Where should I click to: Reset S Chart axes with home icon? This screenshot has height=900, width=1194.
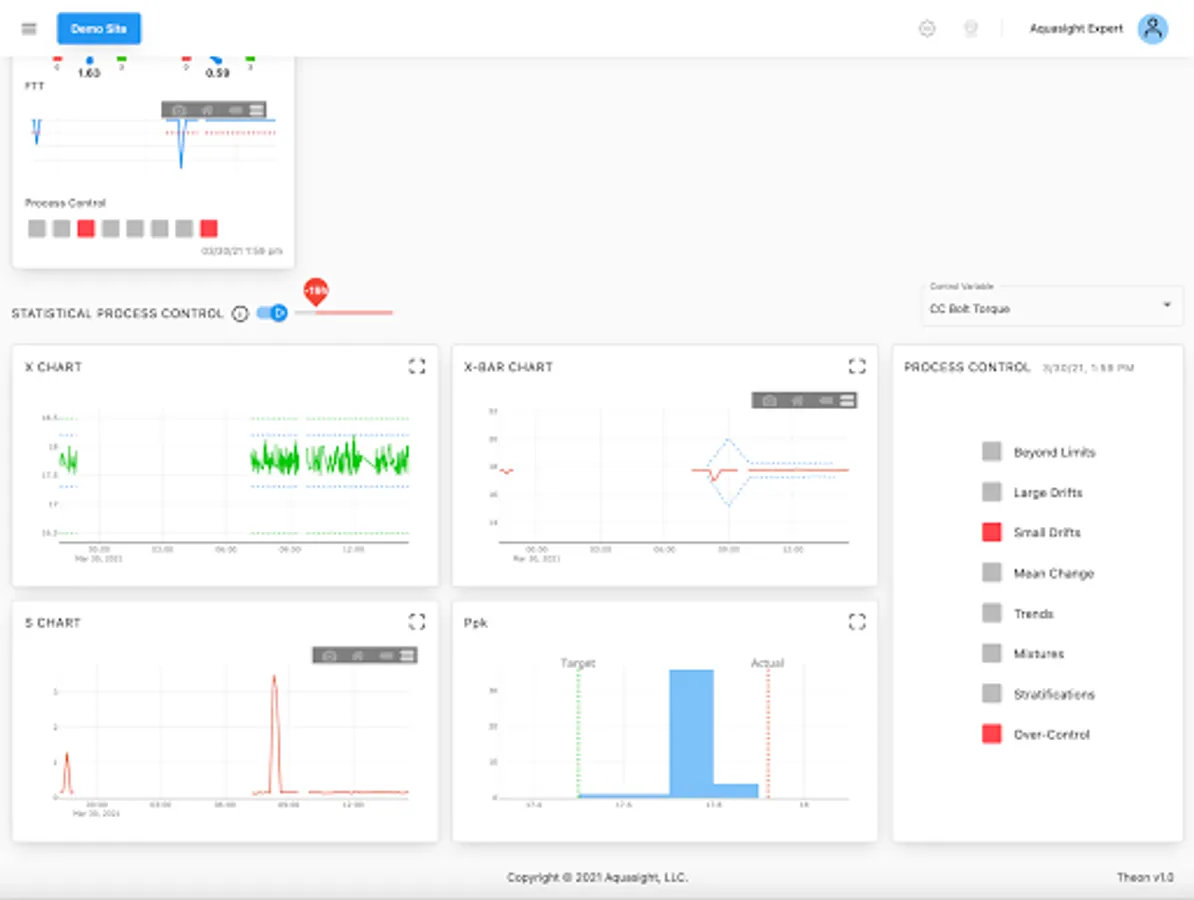[x=358, y=656]
